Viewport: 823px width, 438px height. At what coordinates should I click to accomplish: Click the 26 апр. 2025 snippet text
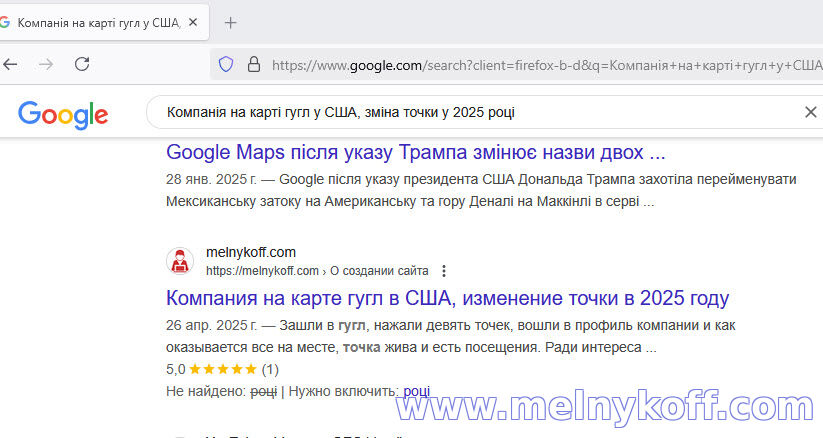click(x=450, y=336)
